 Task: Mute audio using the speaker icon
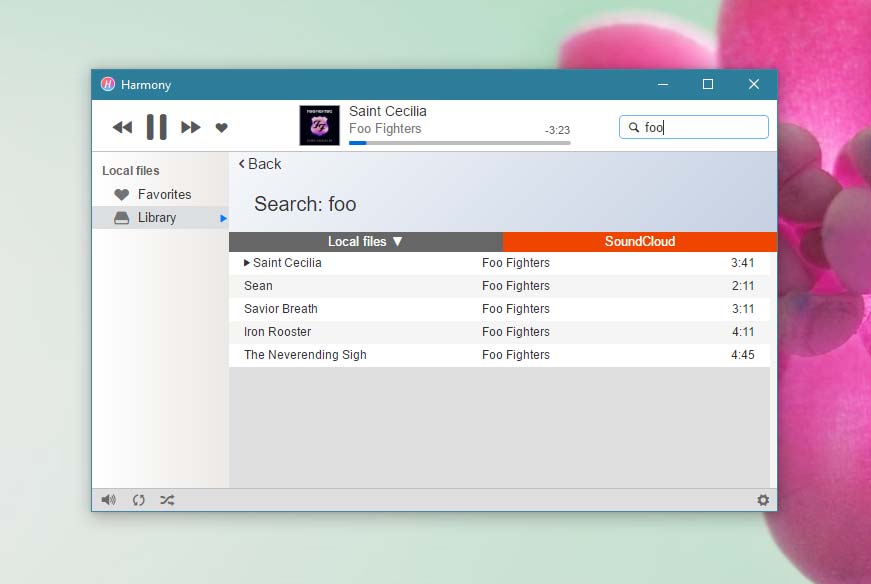coord(108,500)
